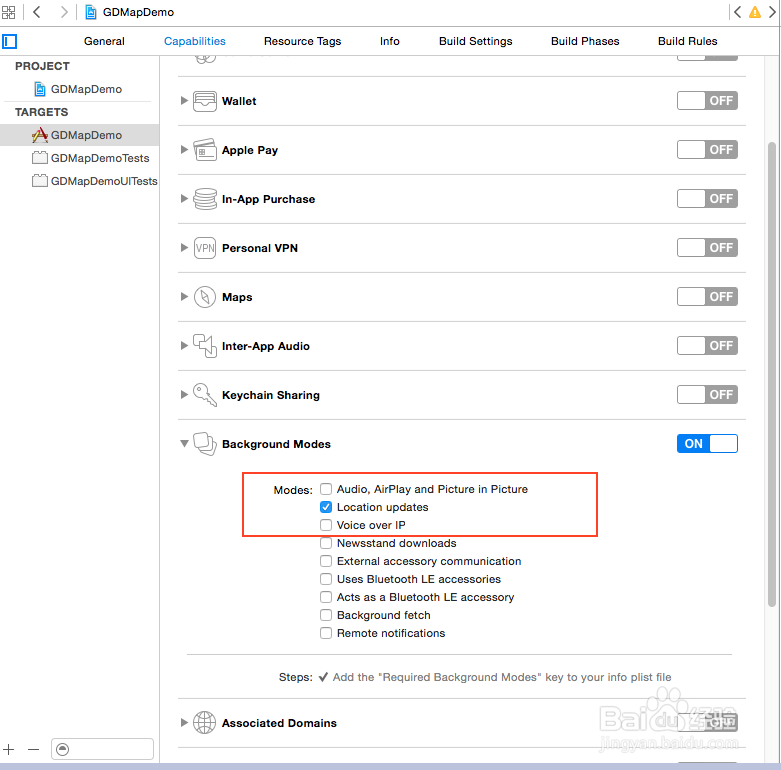Collapse the Background Modes section
781x770 pixels.
[x=184, y=443]
